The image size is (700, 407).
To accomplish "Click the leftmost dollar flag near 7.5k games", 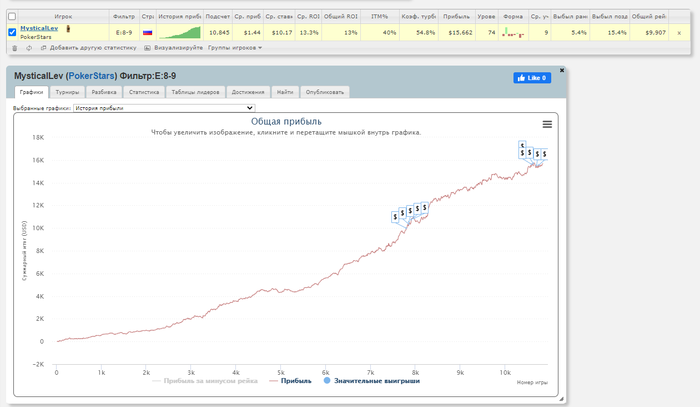I will tap(395, 217).
